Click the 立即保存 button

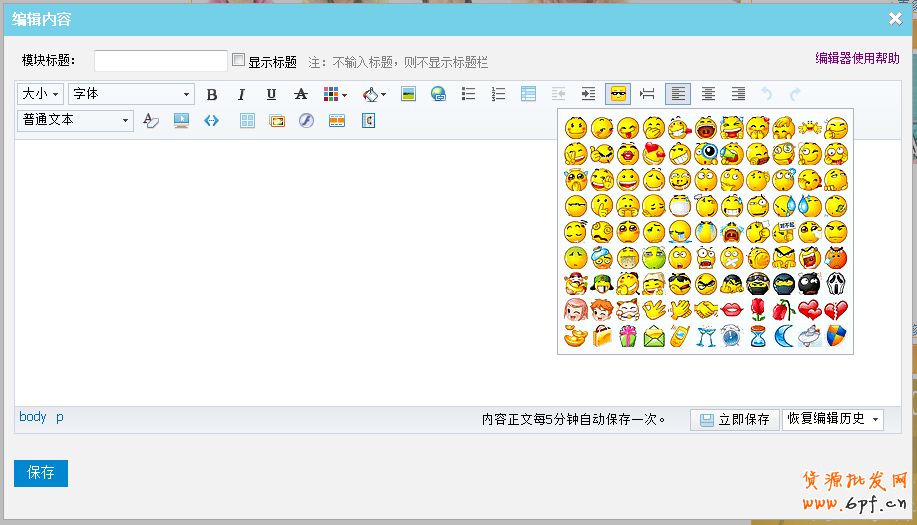pyautogui.click(x=734, y=419)
